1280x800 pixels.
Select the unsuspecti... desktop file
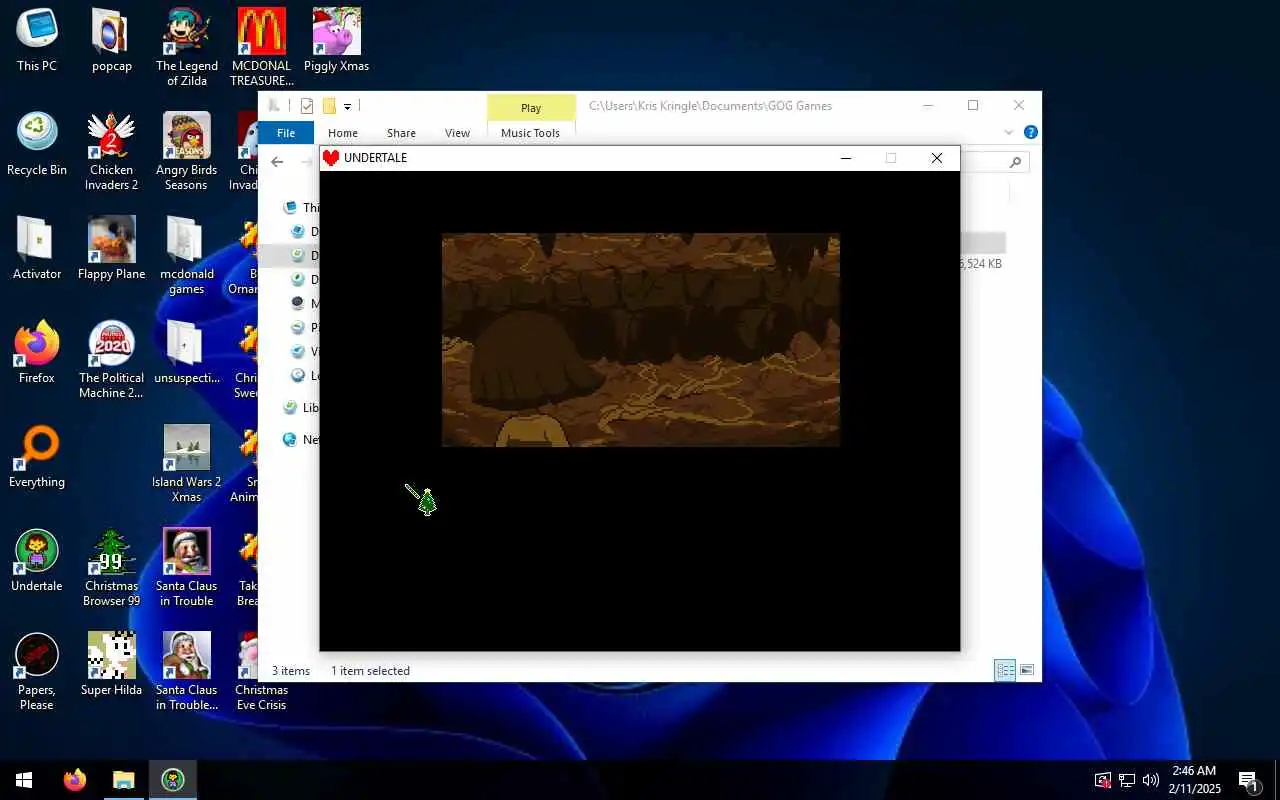tap(187, 353)
